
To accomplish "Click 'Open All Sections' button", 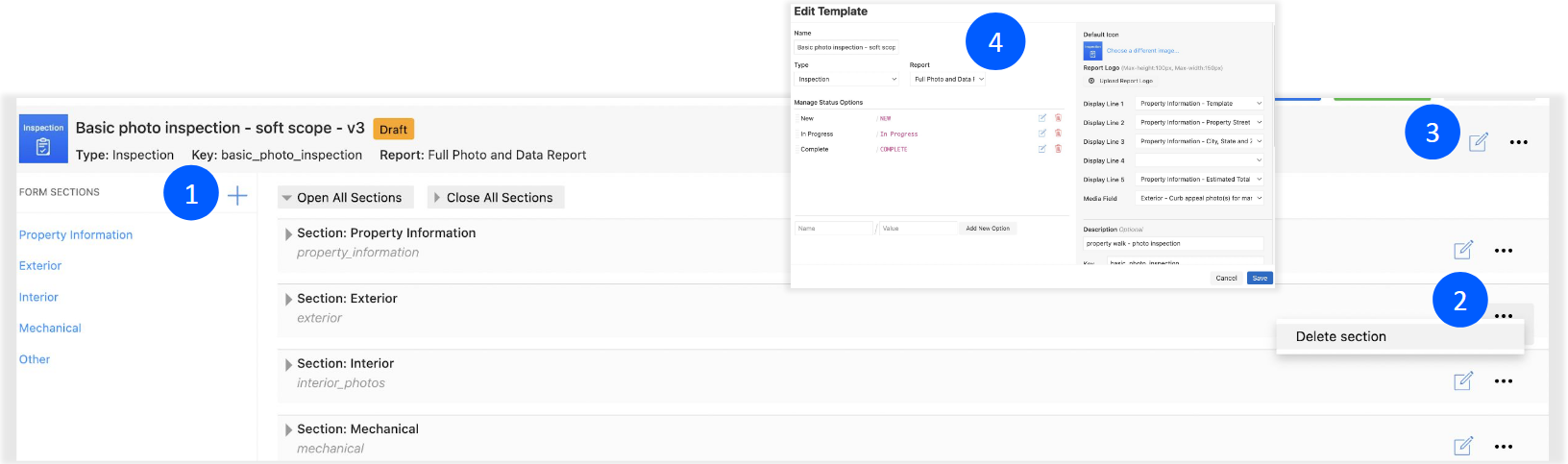I will 346,198.
